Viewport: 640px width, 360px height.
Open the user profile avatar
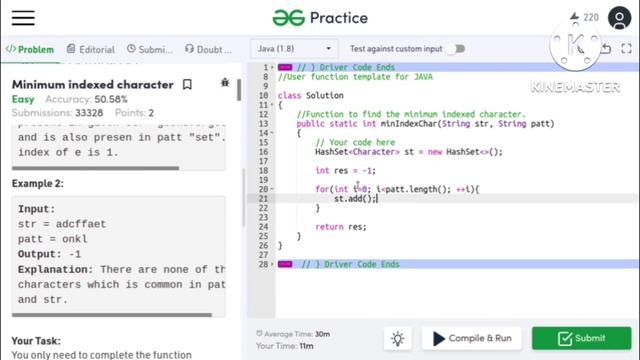coord(619,18)
